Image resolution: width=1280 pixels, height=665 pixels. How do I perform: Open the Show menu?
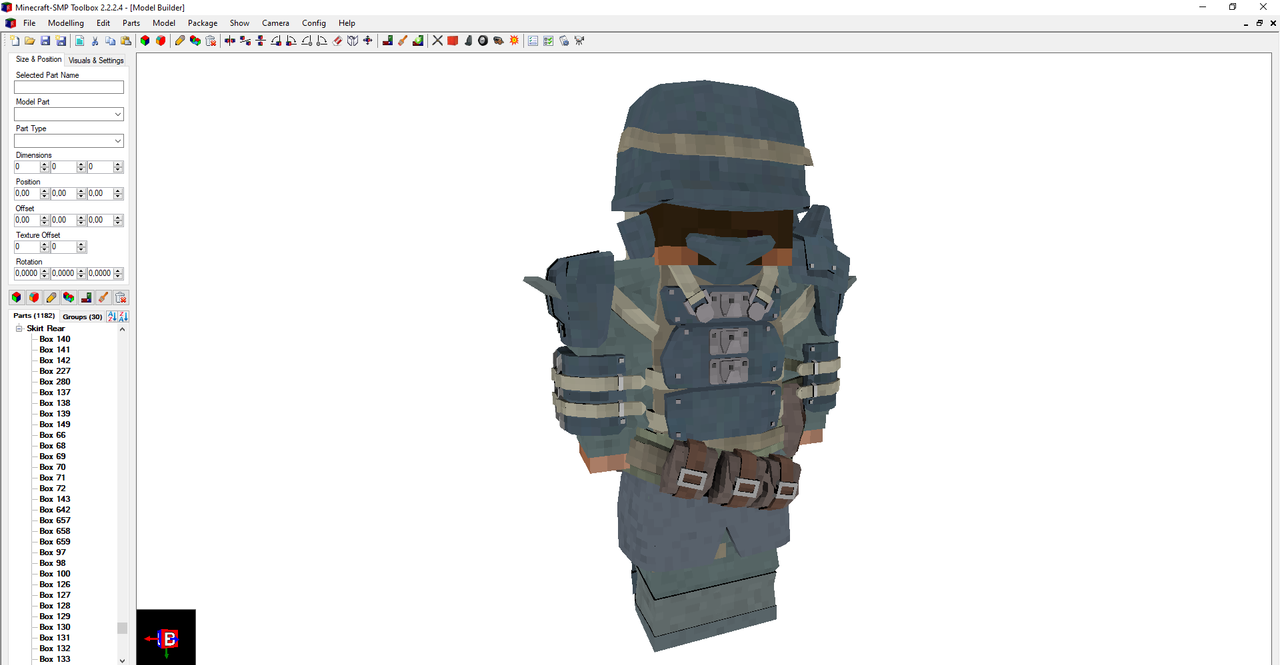[239, 23]
